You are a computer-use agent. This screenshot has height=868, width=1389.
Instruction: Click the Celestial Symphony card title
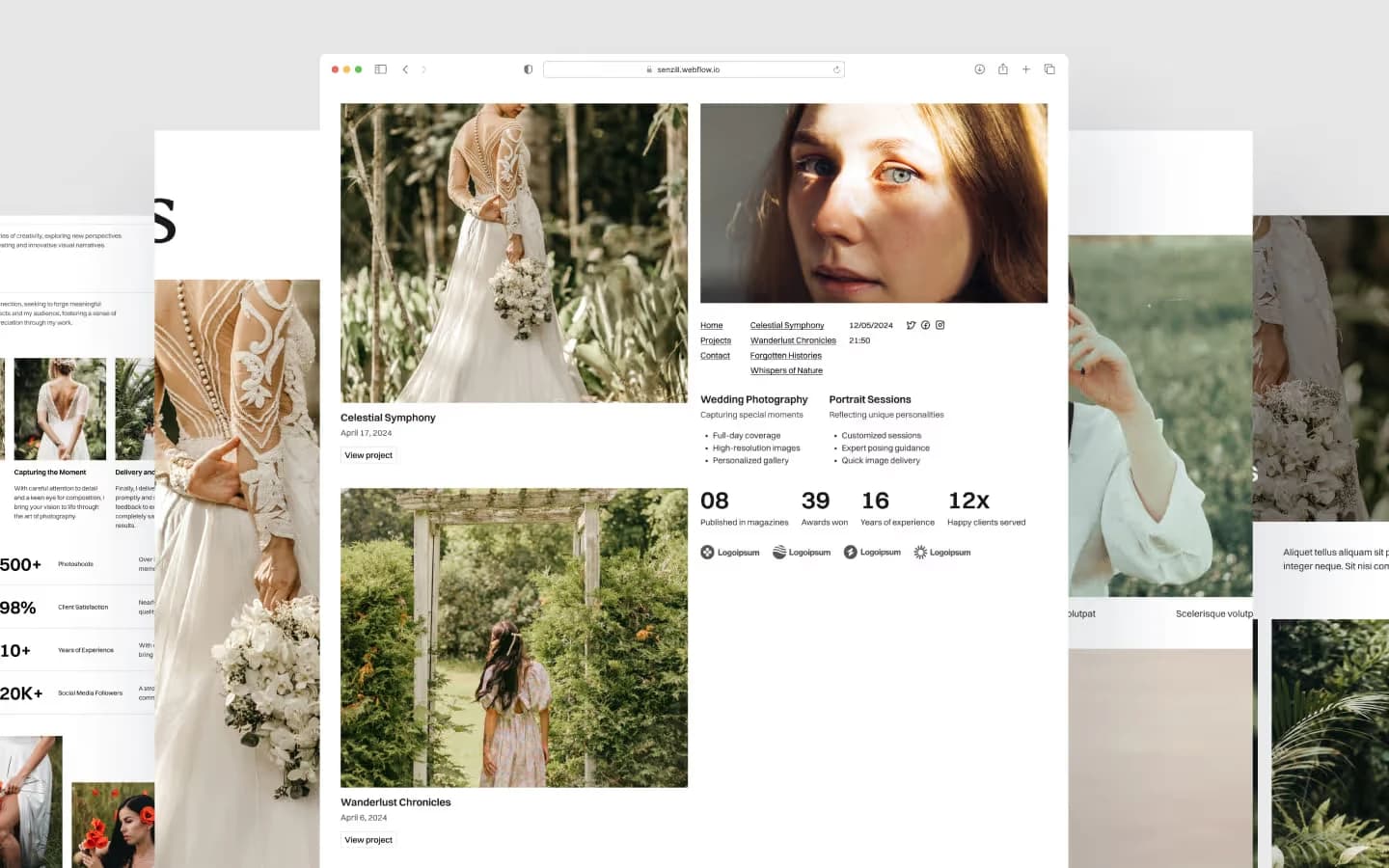pyautogui.click(x=388, y=418)
